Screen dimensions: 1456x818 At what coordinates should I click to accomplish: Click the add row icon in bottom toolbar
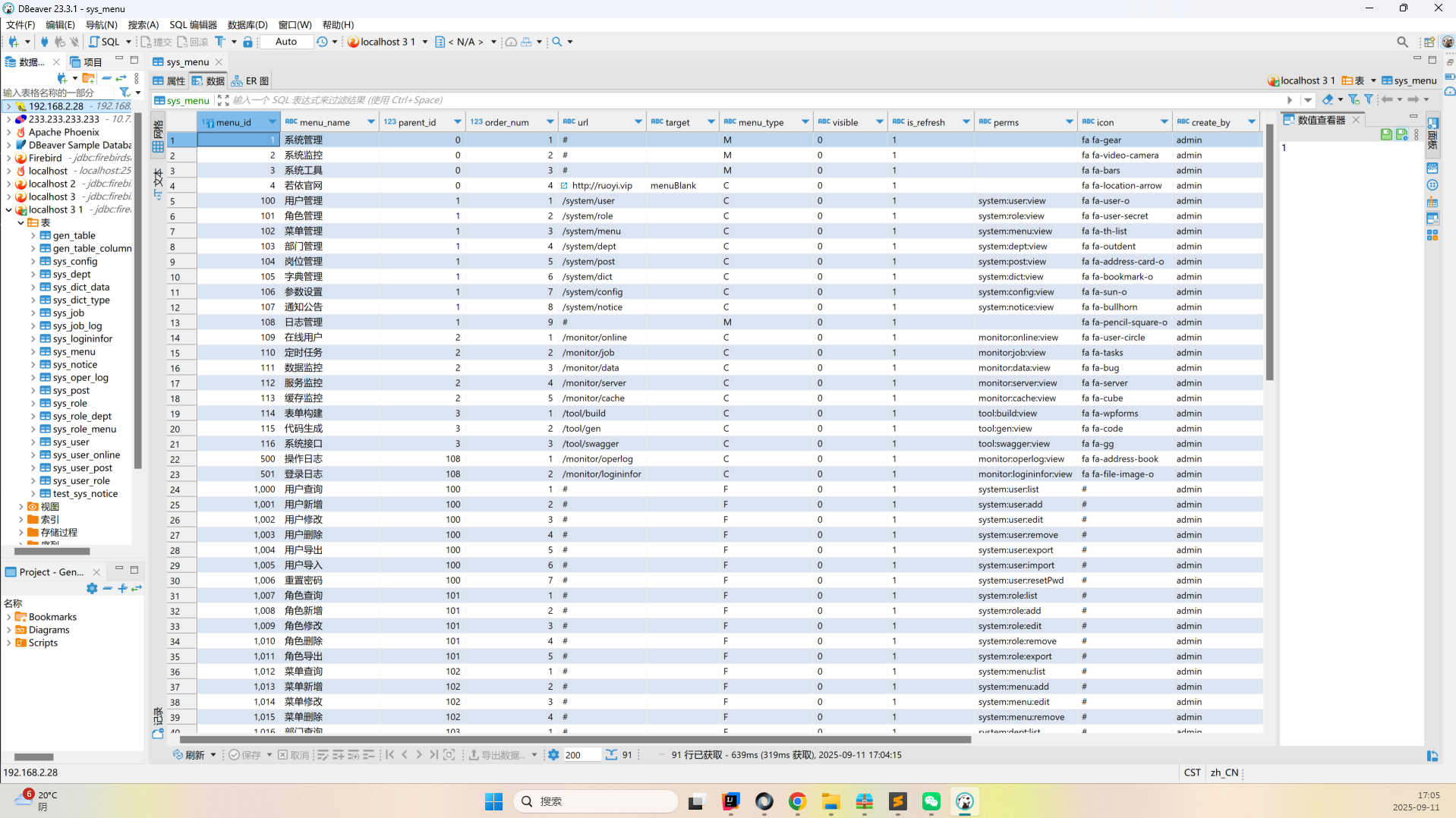coord(339,755)
